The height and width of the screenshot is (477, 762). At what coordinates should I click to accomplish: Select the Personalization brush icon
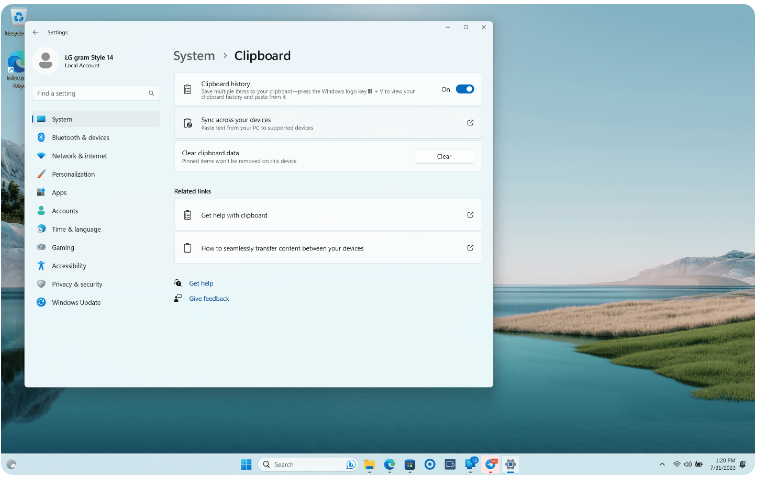pyautogui.click(x=41, y=174)
